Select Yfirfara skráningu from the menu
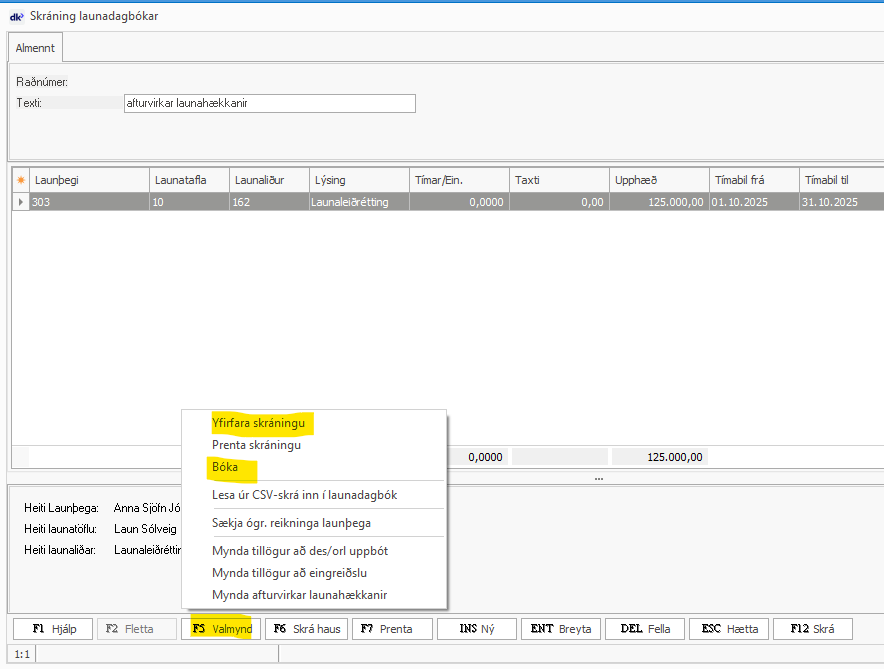 (258, 424)
